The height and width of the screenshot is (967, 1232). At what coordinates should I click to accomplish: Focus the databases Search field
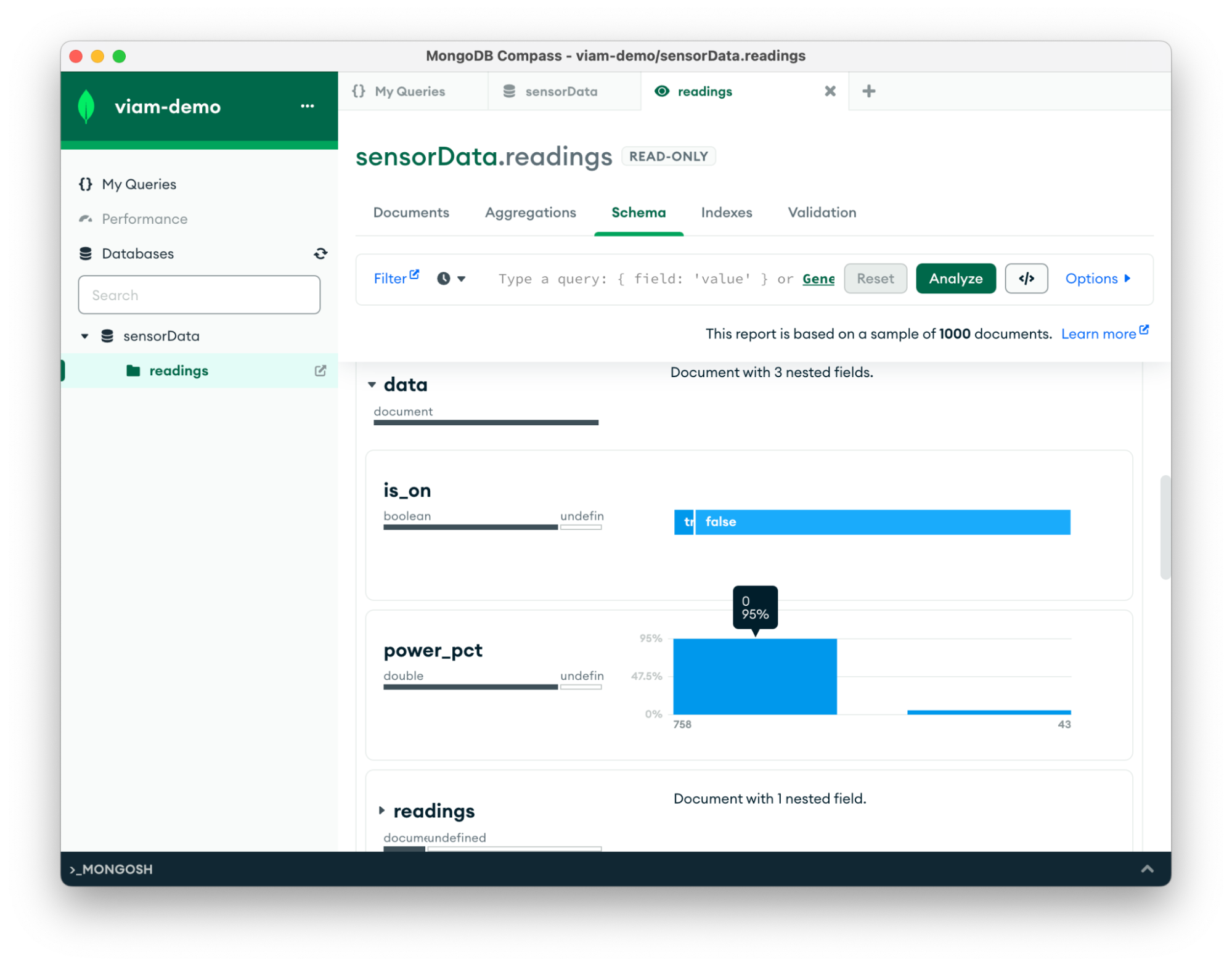tap(199, 295)
